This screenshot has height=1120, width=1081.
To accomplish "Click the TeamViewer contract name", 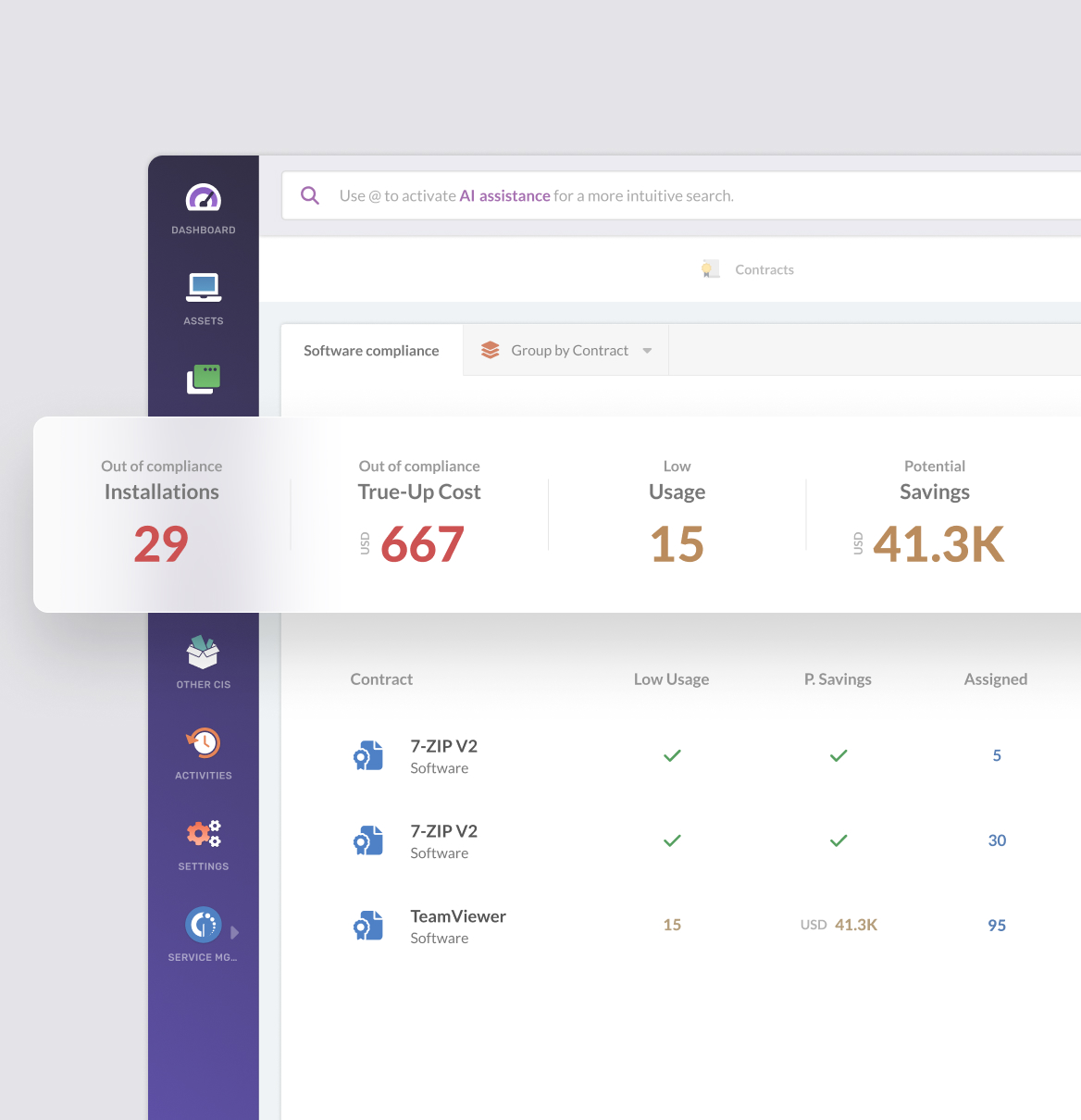I will [x=458, y=916].
